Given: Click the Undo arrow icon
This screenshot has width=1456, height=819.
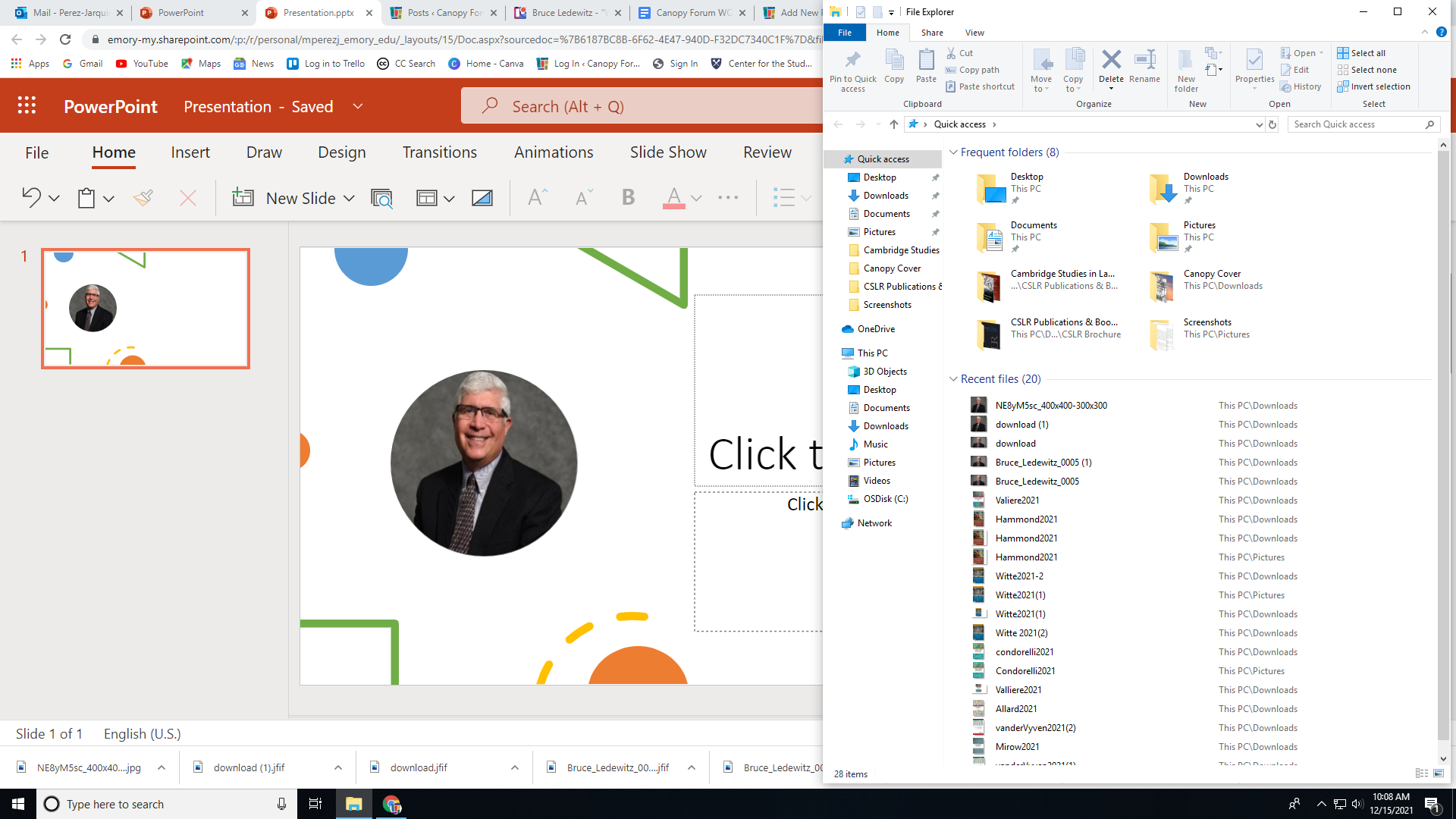Looking at the screenshot, I should (31, 198).
